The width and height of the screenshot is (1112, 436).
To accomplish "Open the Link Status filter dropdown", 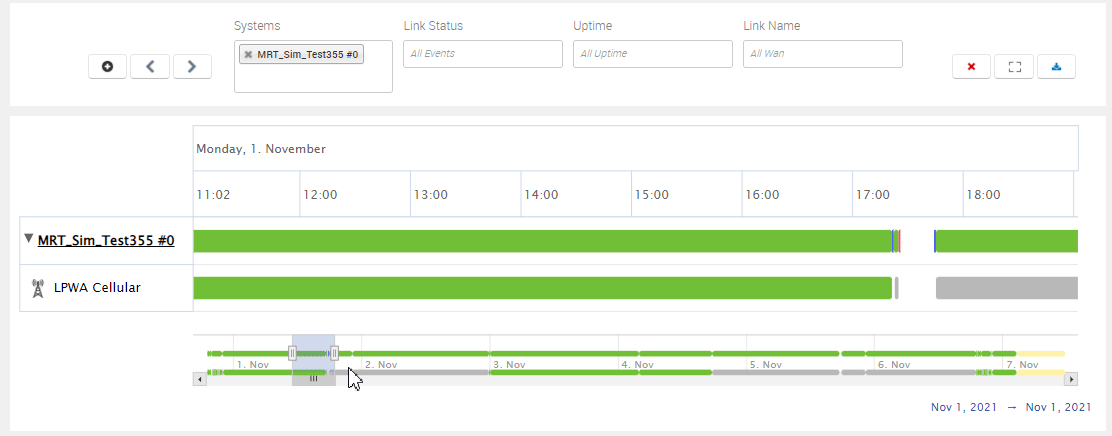I will pos(482,54).
